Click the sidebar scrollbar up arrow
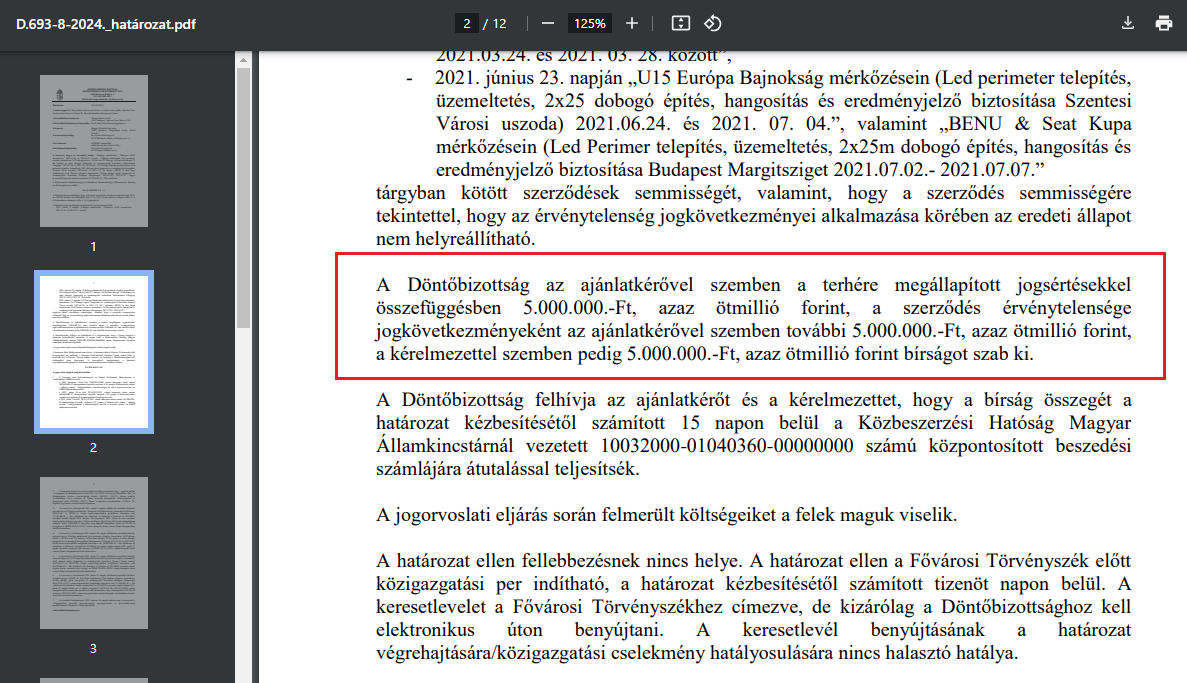Viewport: 1187px width, 683px height. pyautogui.click(x=242, y=60)
